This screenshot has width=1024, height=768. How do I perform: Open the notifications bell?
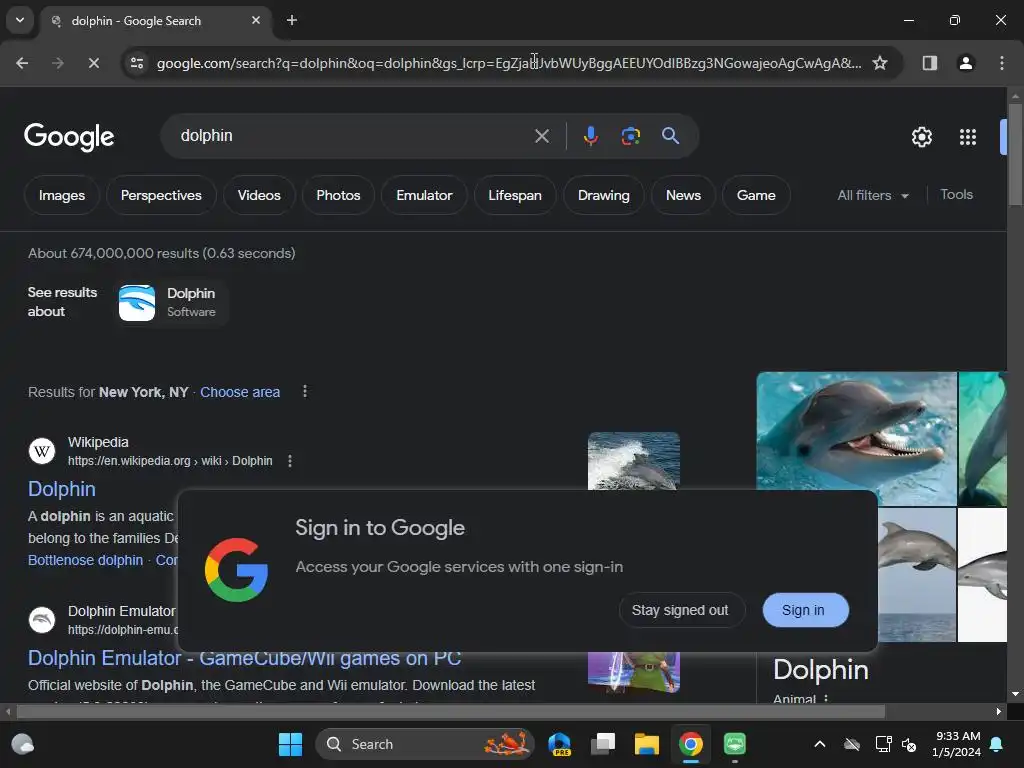(x=997, y=744)
